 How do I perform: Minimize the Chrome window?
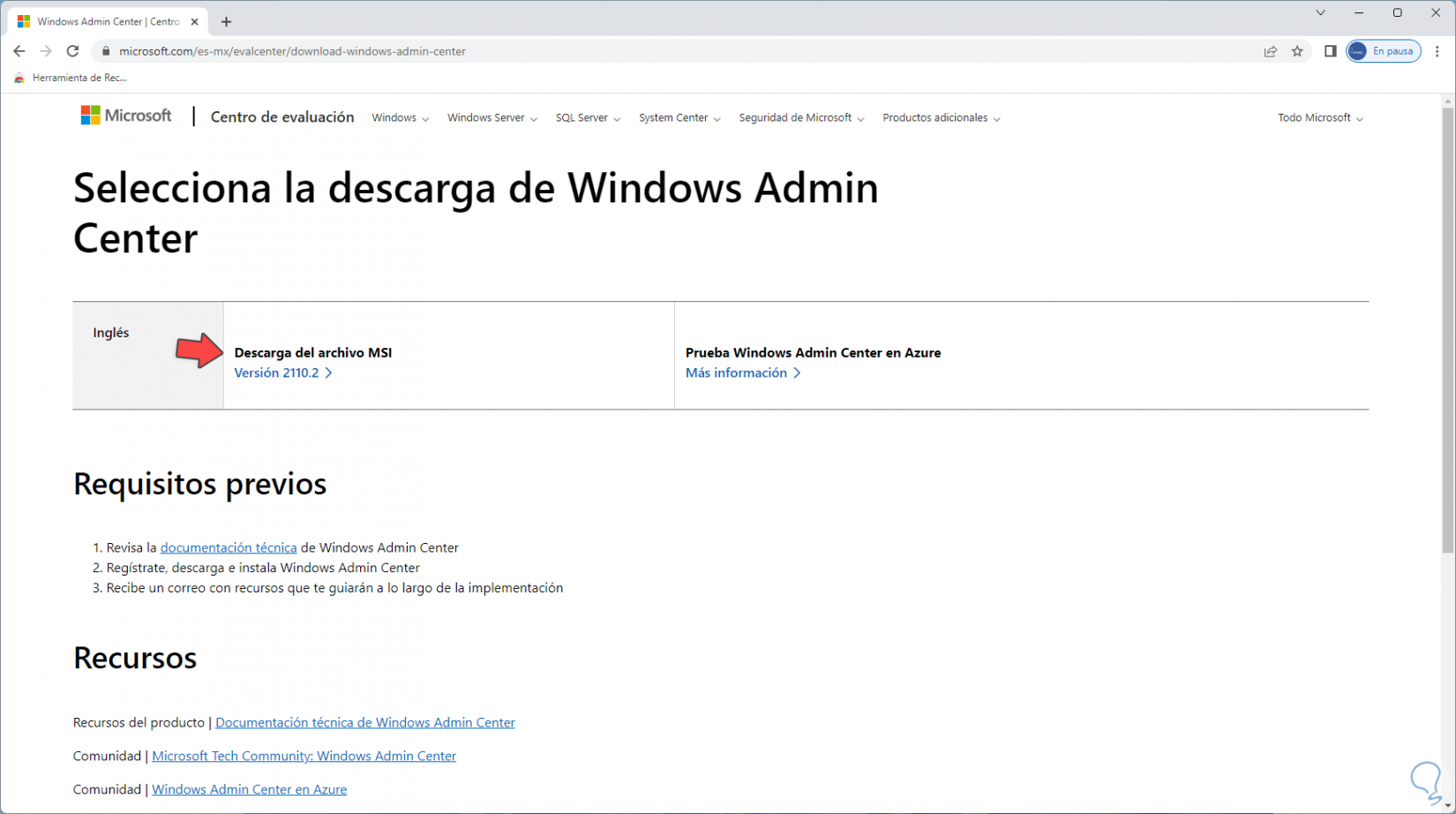pos(1359,12)
